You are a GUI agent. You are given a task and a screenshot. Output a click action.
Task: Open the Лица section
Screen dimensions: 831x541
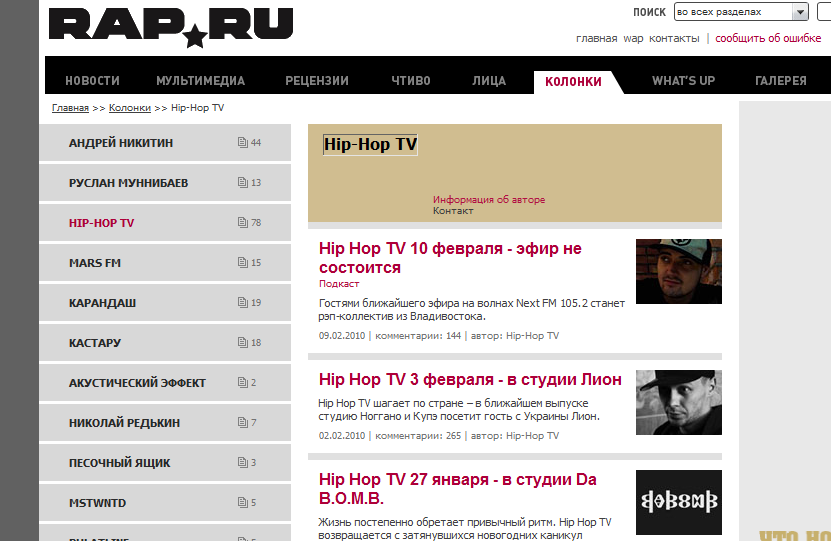coord(489,81)
